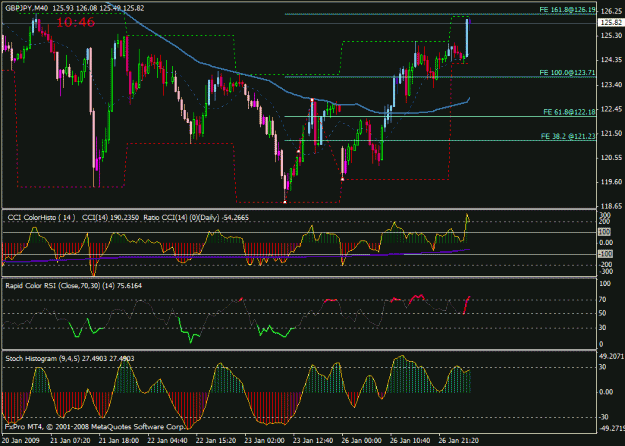Click the highlighted 125.82 current price tag
Image resolution: width=625 pixels, height=446 pixels.
coord(611,23)
